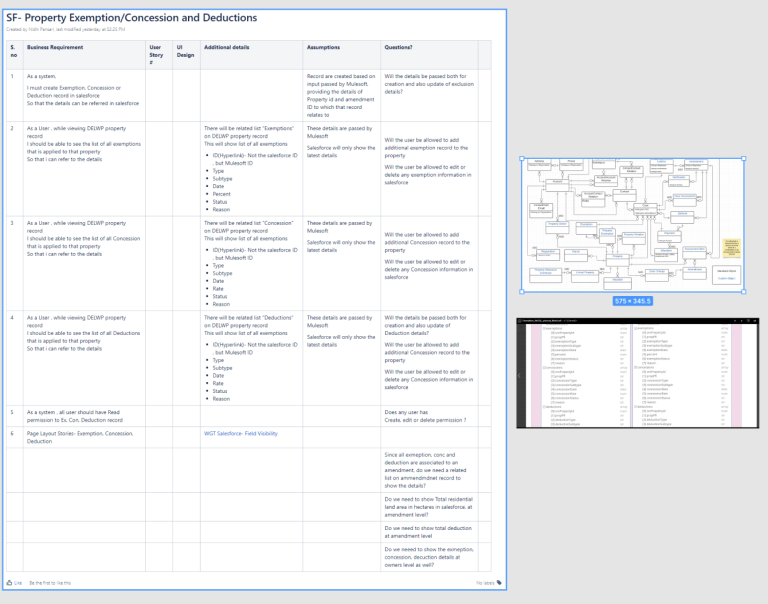Select the entity relationship diagram image
The height and width of the screenshot is (604, 768).
pos(633,225)
